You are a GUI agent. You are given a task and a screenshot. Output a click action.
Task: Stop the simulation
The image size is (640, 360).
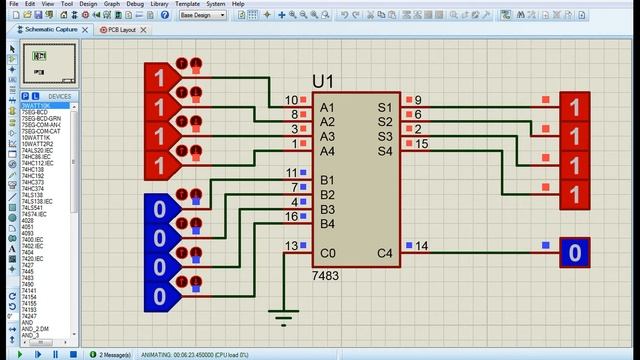[73, 354]
